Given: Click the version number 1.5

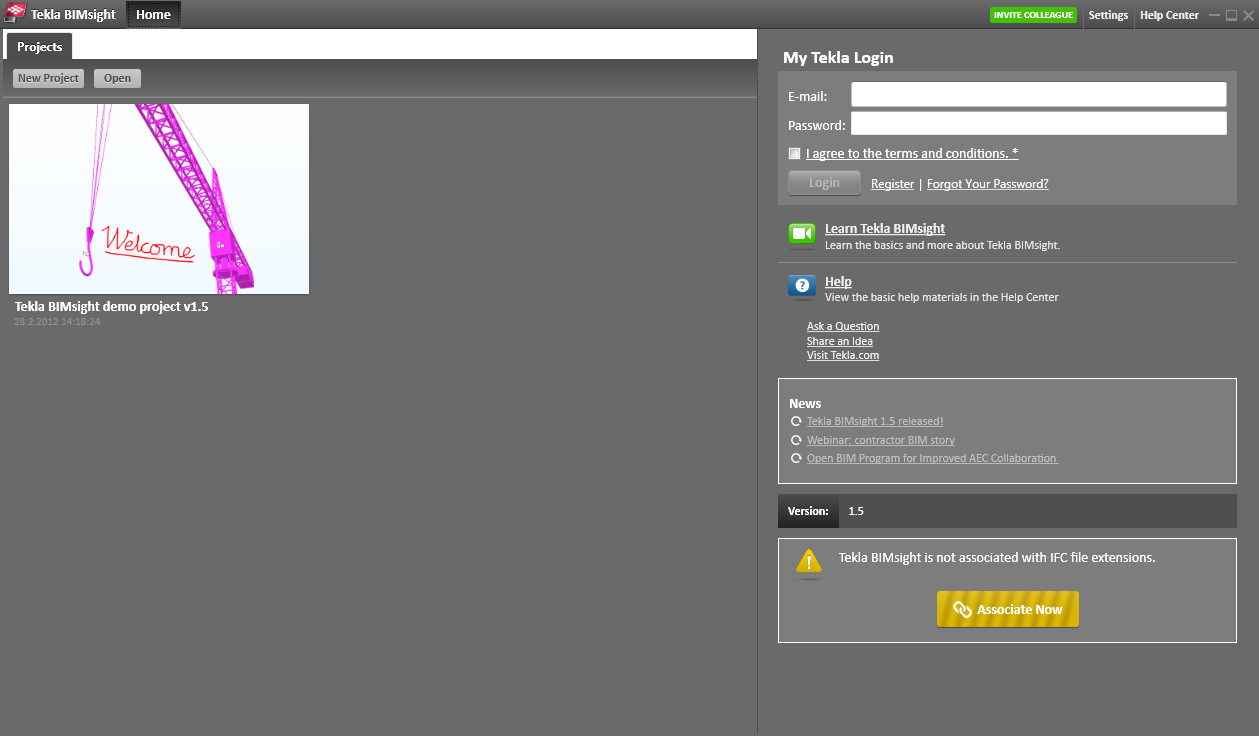Looking at the screenshot, I should (856, 511).
